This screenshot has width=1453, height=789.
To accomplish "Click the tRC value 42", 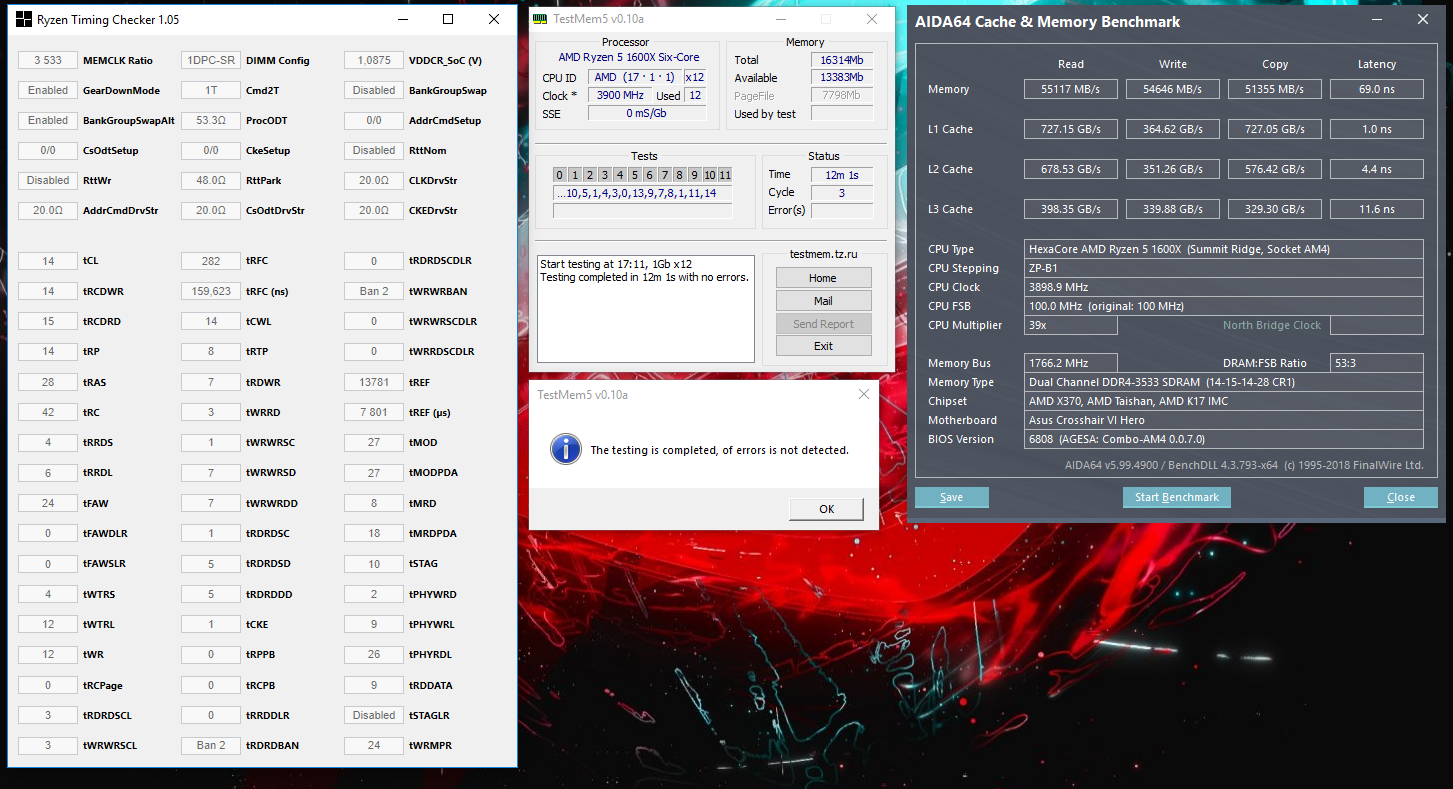I will [48, 412].
